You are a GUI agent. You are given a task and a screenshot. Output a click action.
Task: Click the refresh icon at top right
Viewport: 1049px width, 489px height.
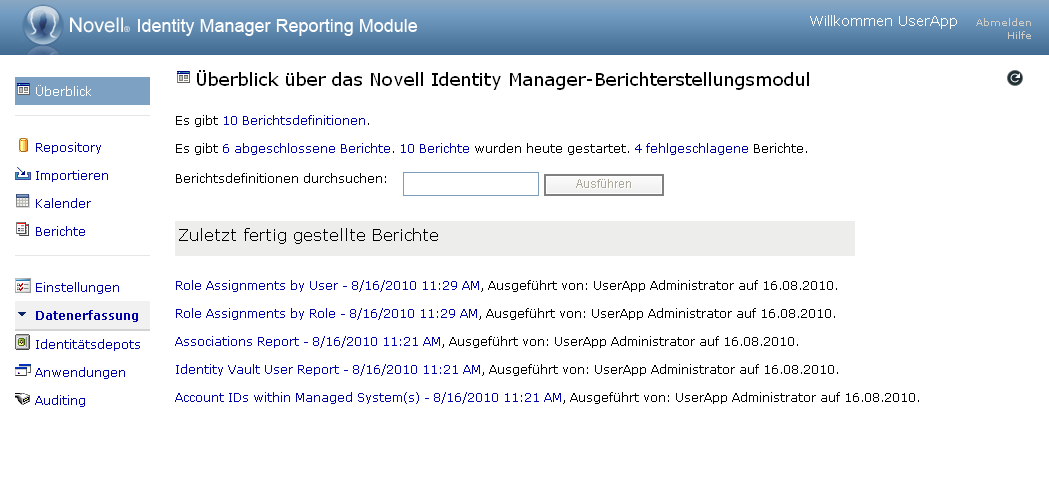[1015, 77]
